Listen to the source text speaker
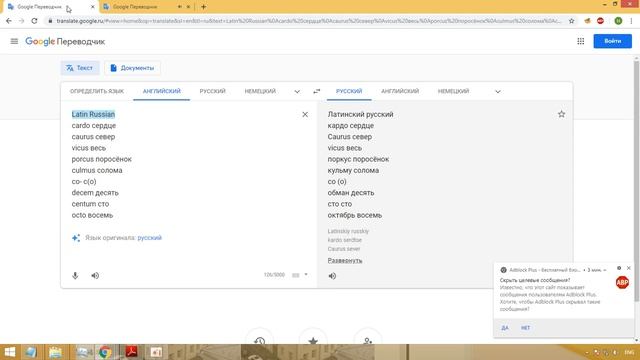 click(95, 276)
